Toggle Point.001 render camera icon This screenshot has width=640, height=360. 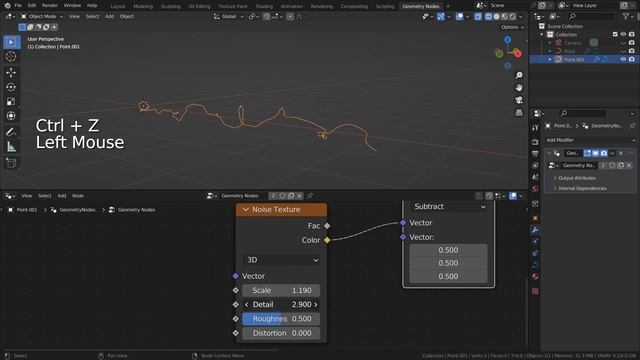631,60
